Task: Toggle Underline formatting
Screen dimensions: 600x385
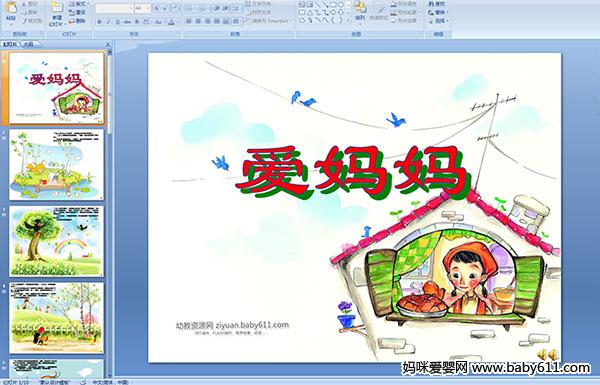Action: click(x=117, y=22)
